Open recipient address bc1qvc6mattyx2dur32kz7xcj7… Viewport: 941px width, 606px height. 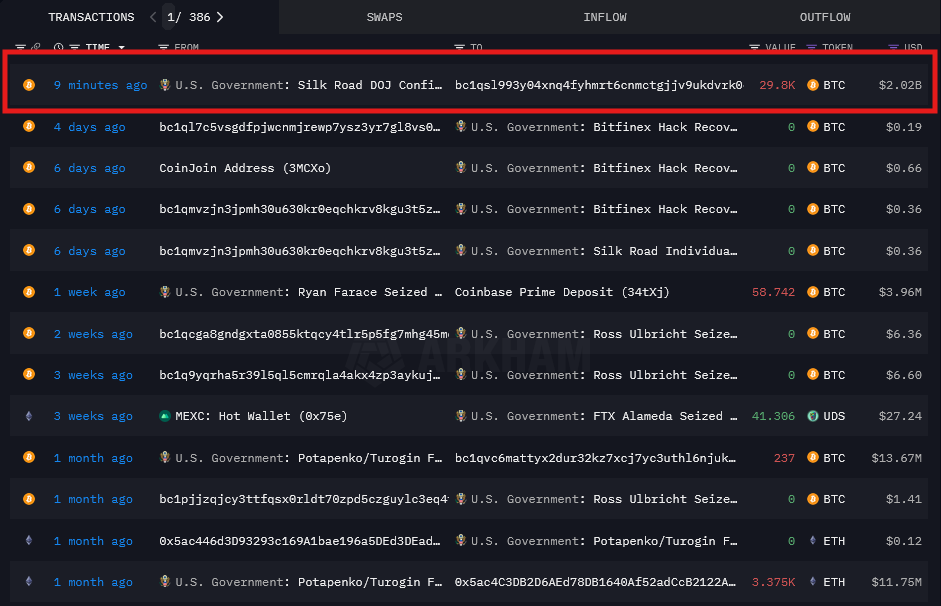pyautogui.click(x=595, y=458)
